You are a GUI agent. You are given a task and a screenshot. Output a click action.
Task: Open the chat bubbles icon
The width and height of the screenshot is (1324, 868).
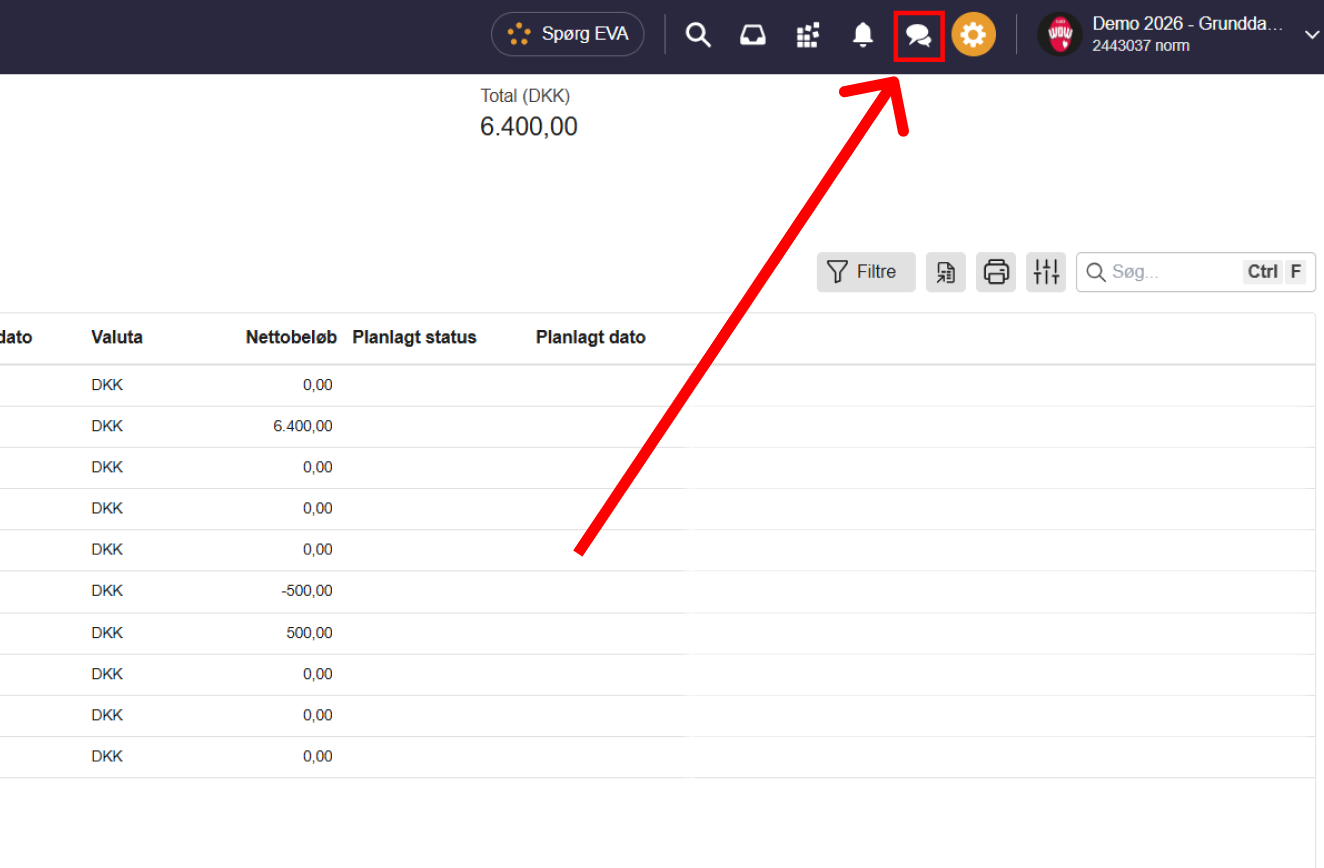919,36
